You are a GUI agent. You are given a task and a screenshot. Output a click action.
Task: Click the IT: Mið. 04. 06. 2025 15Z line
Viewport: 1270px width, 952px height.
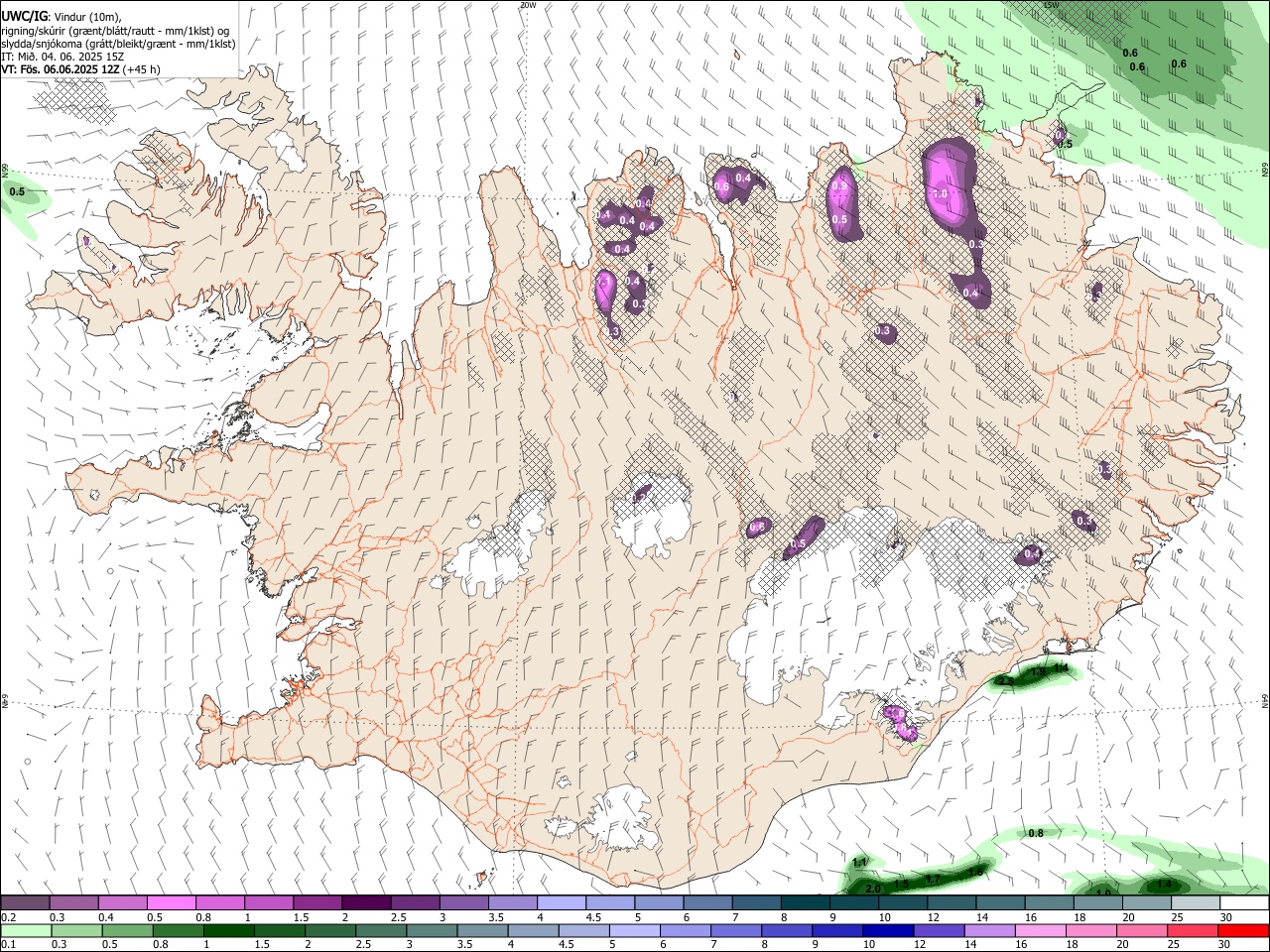click(x=63, y=57)
